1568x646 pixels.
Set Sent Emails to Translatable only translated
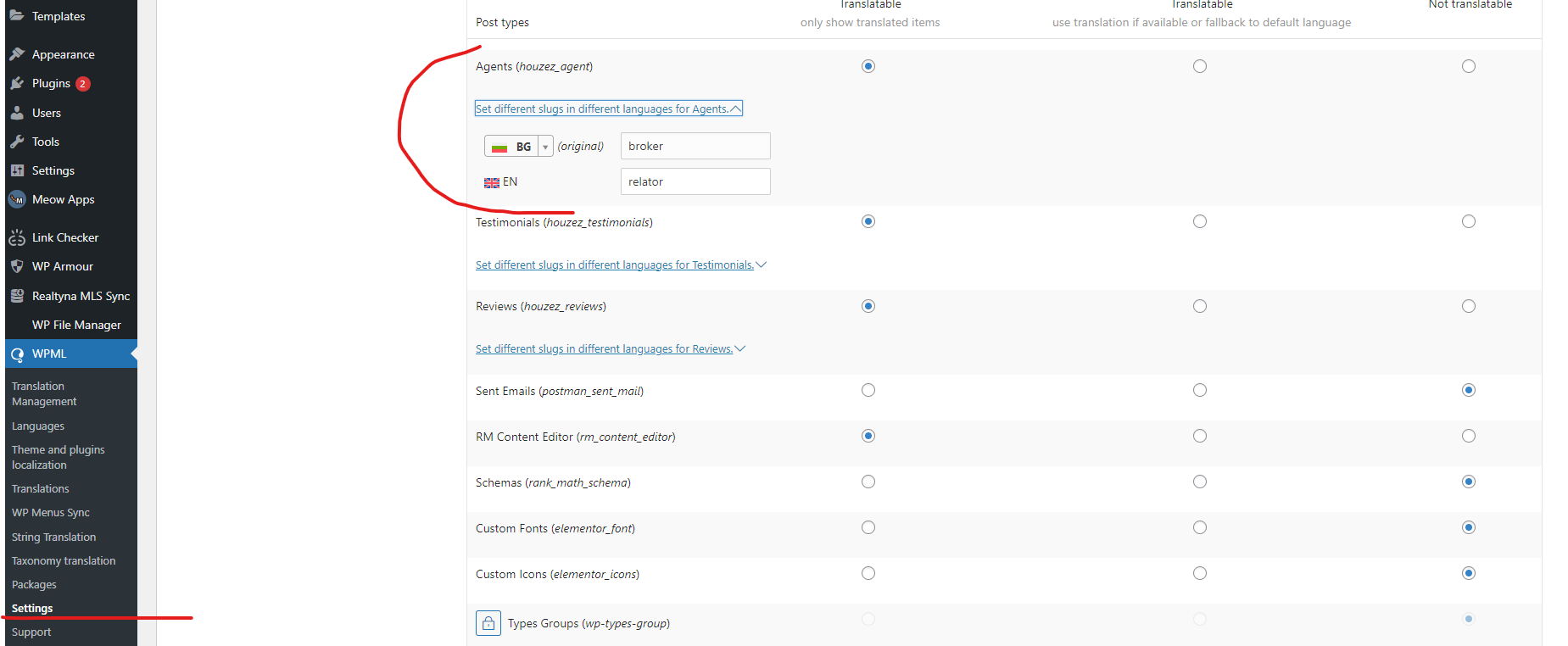tap(868, 390)
